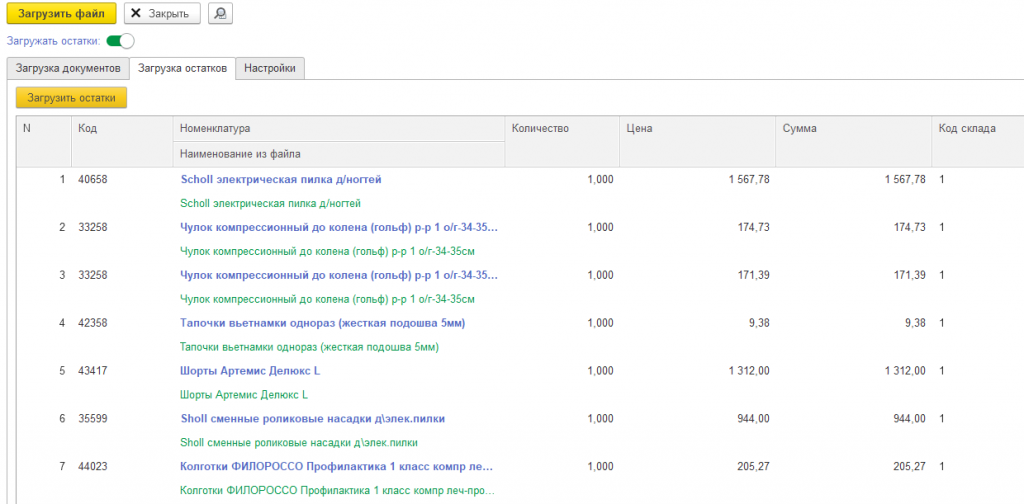Screen dimensions: 1024x504
Task: Click the price cell 1 567,78
Action: (x=749, y=180)
